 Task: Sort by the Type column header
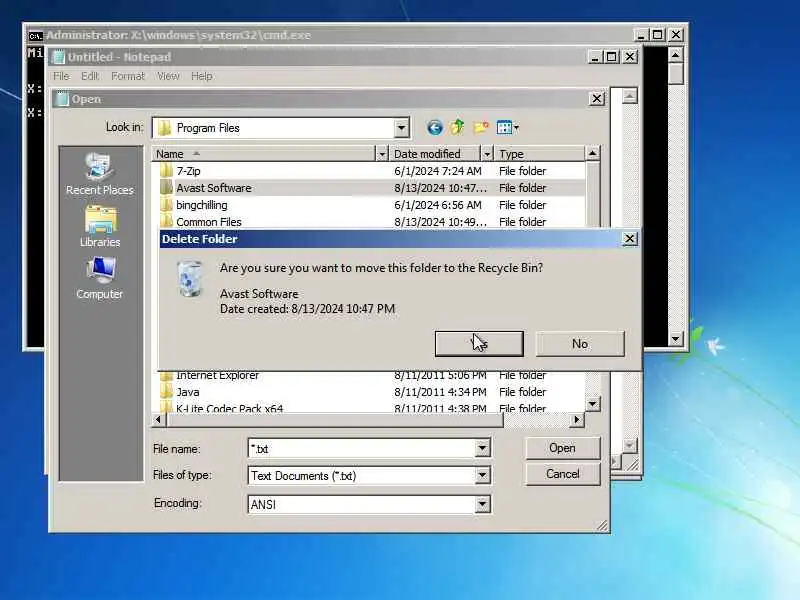pos(539,154)
